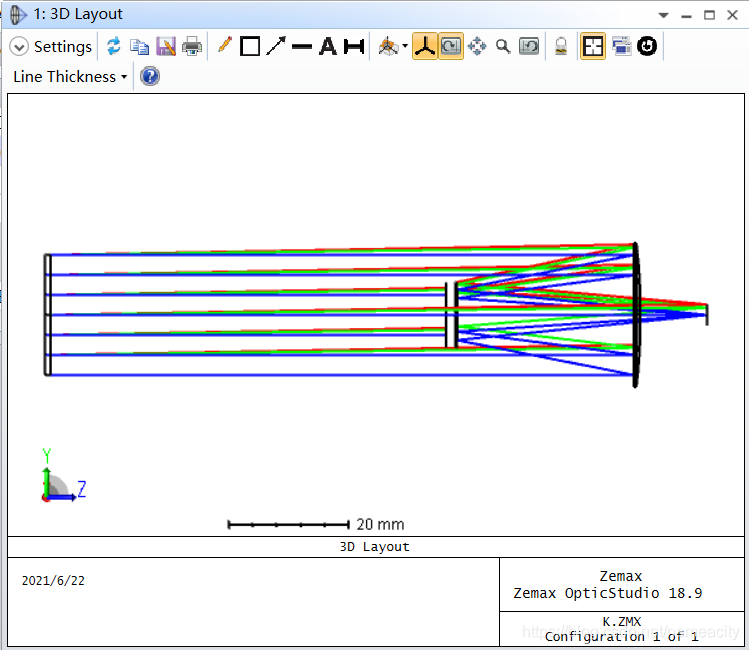This screenshot has width=749, height=650.
Task: Click the Settings label
Action: [x=63, y=47]
